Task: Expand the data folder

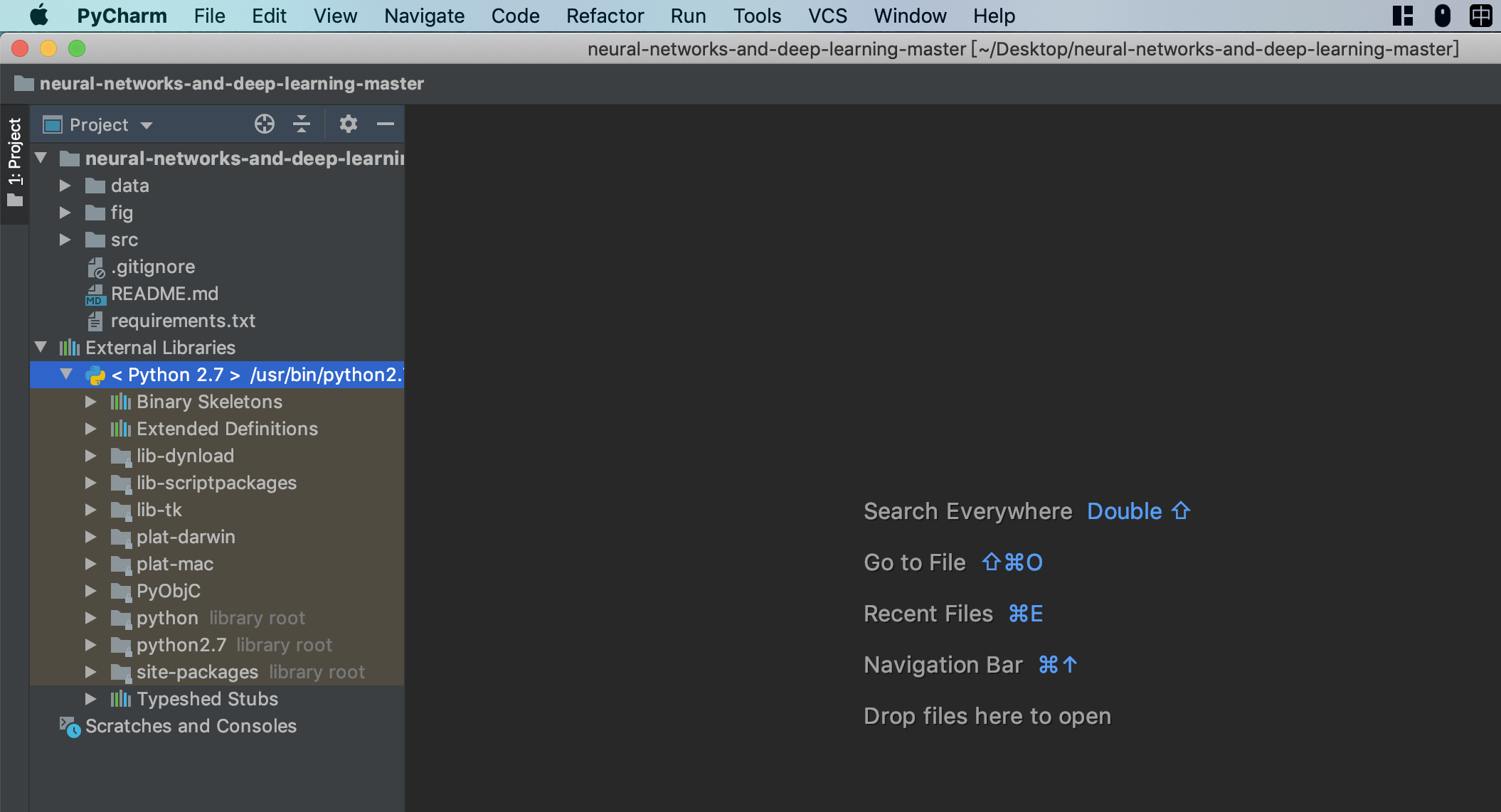Action: pos(65,186)
